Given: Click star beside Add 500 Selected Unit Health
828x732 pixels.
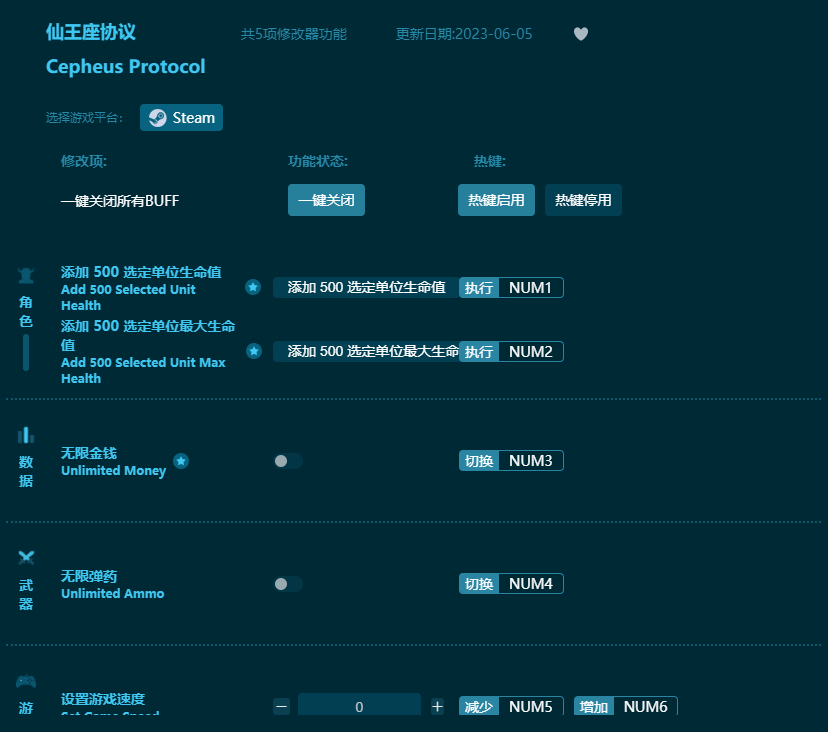Looking at the screenshot, I should 253,287.
